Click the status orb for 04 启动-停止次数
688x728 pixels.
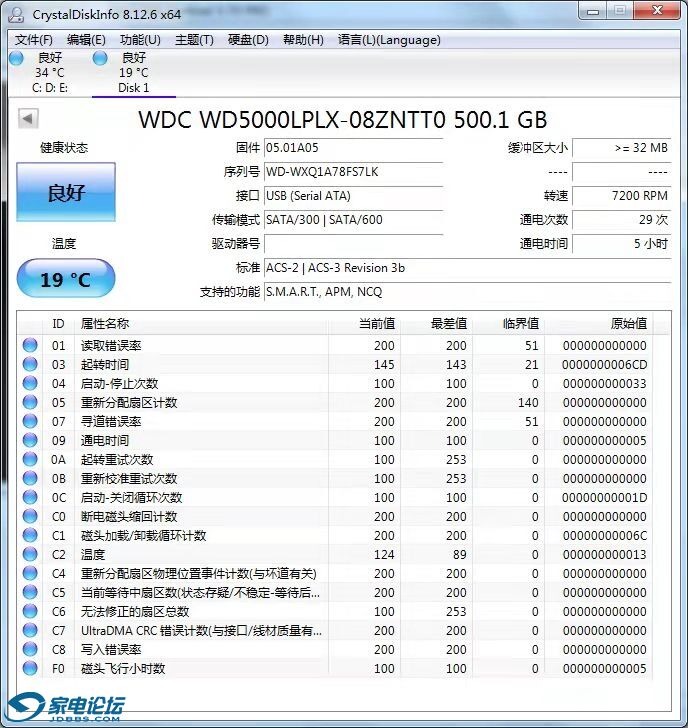30,383
